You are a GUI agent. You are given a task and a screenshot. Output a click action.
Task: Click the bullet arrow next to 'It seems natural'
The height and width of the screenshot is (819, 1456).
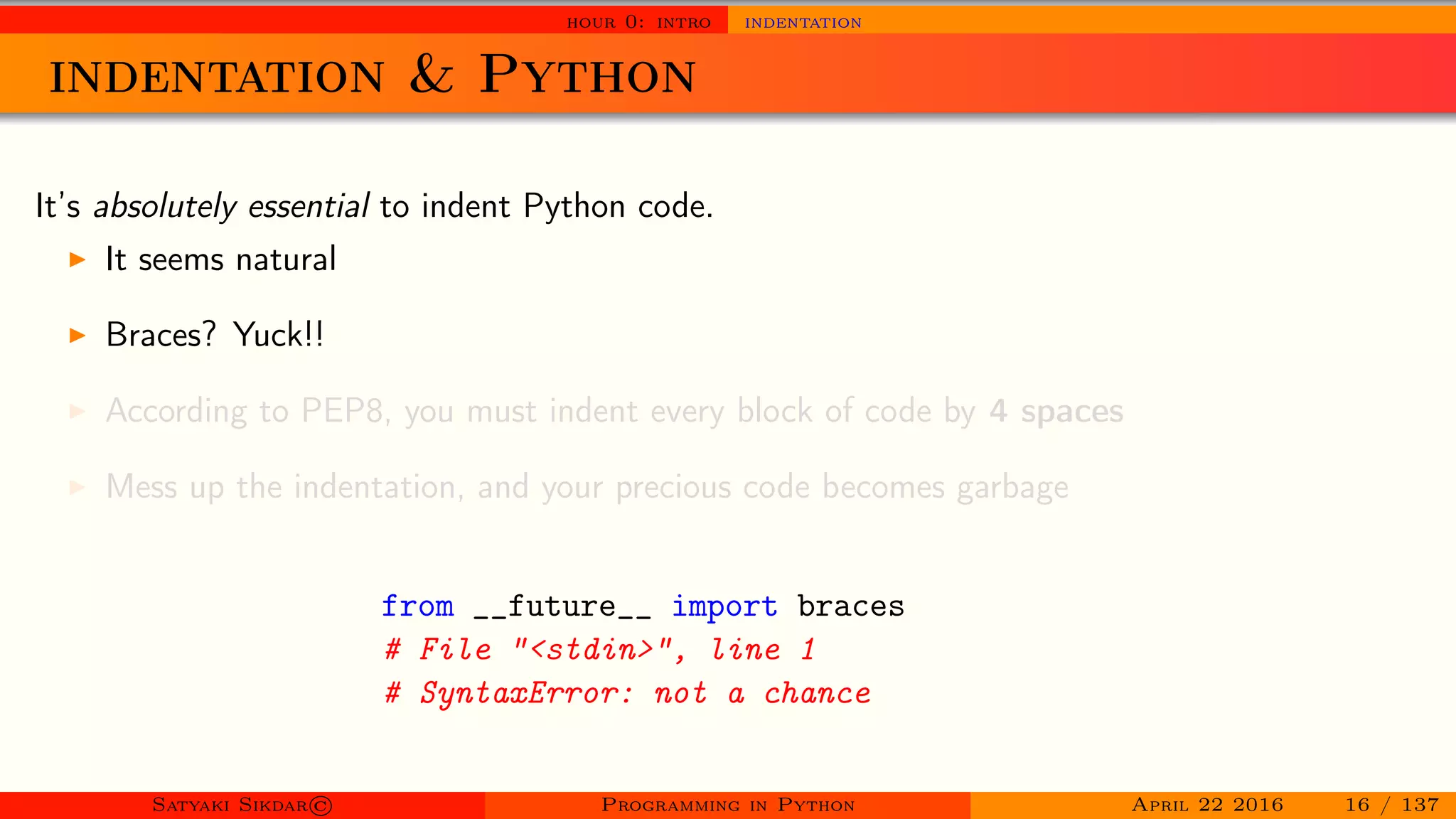(x=77, y=259)
